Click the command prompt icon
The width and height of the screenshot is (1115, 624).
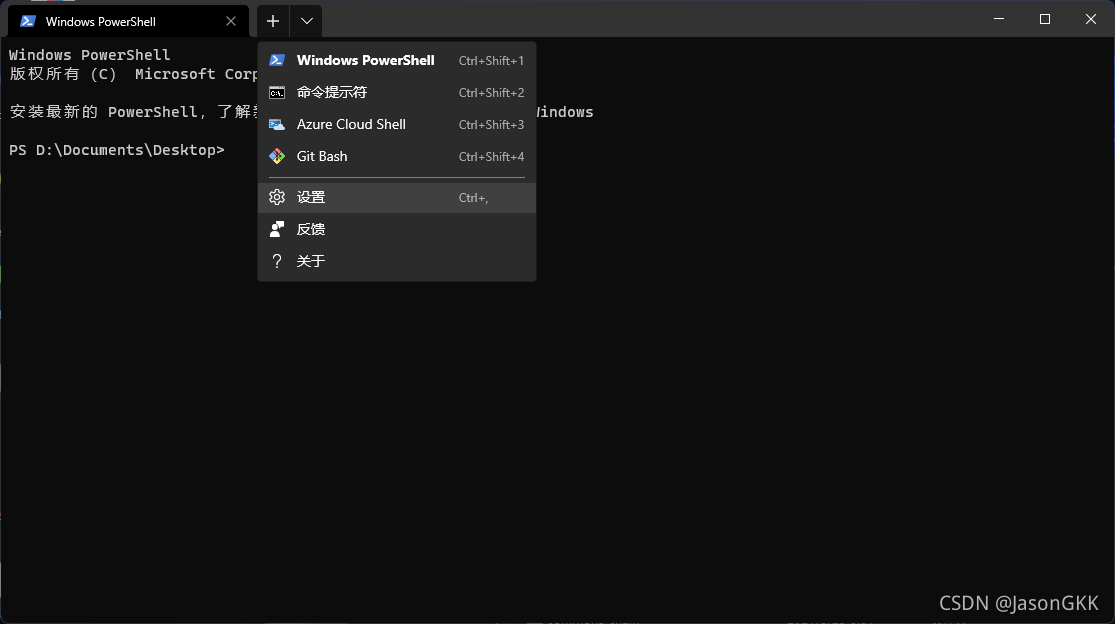click(x=277, y=92)
